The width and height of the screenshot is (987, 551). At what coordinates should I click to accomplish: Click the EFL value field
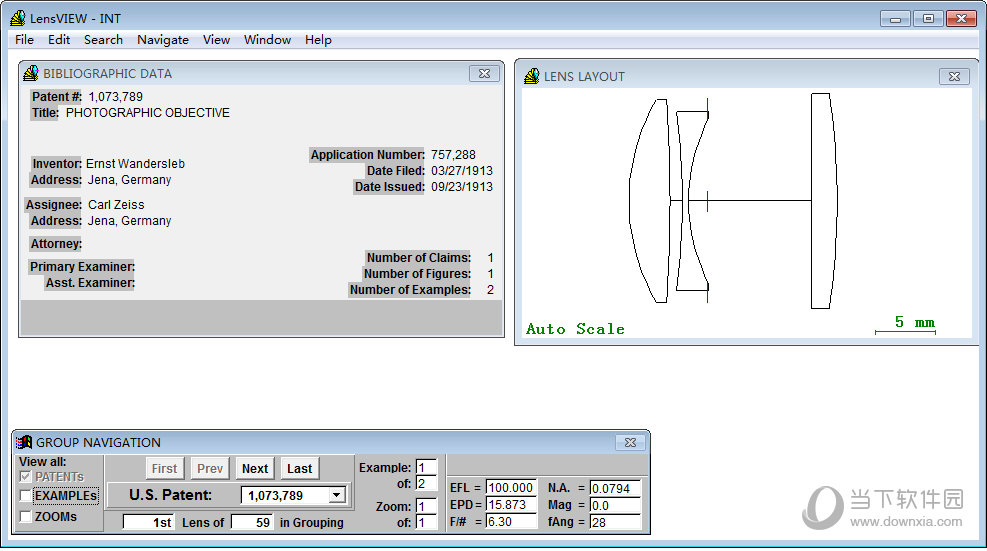510,487
